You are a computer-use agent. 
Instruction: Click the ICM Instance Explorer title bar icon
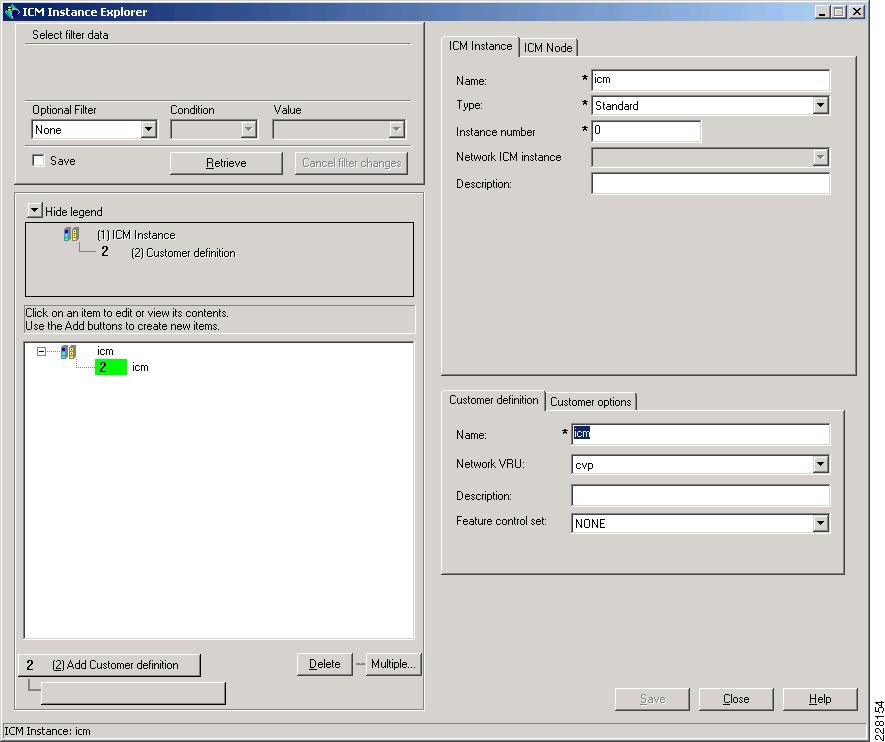[11, 11]
